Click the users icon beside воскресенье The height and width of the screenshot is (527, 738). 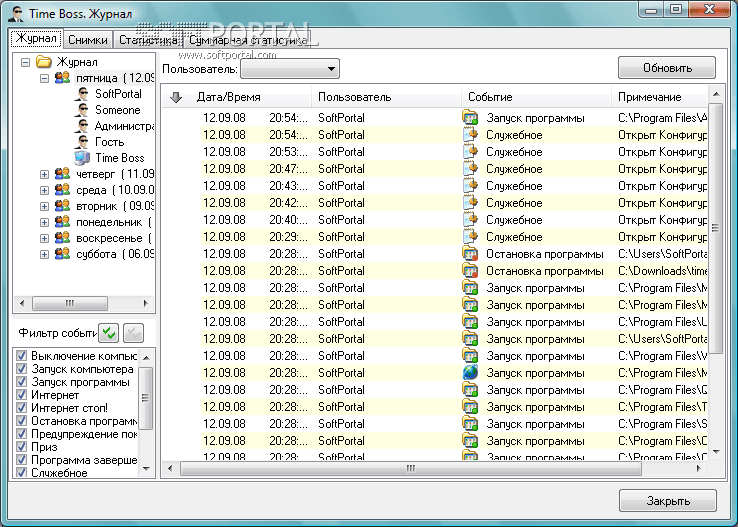tap(62, 238)
